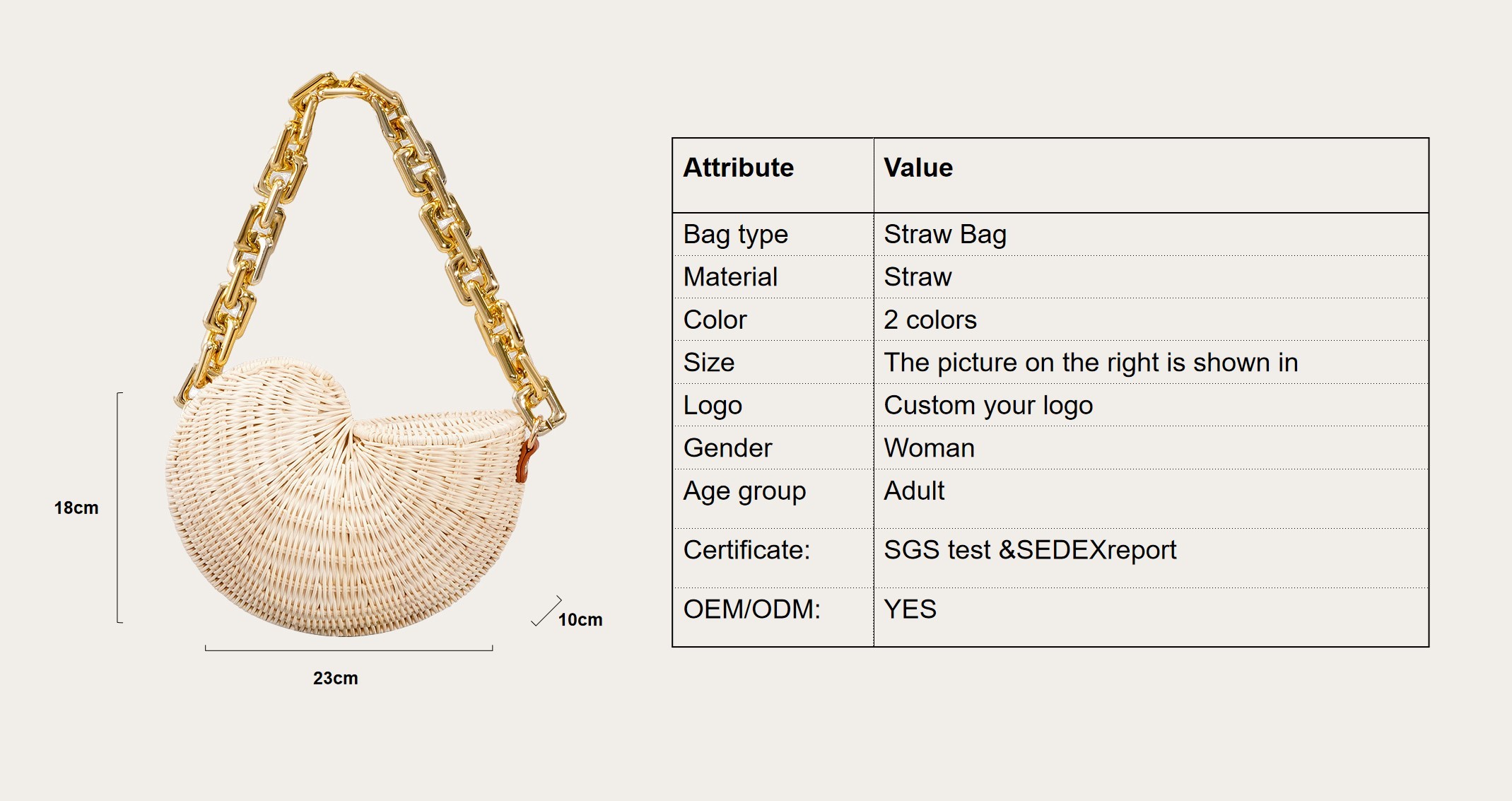The width and height of the screenshot is (1512, 801).
Task: Select the 10cm depth label
Action: tap(580, 620)
